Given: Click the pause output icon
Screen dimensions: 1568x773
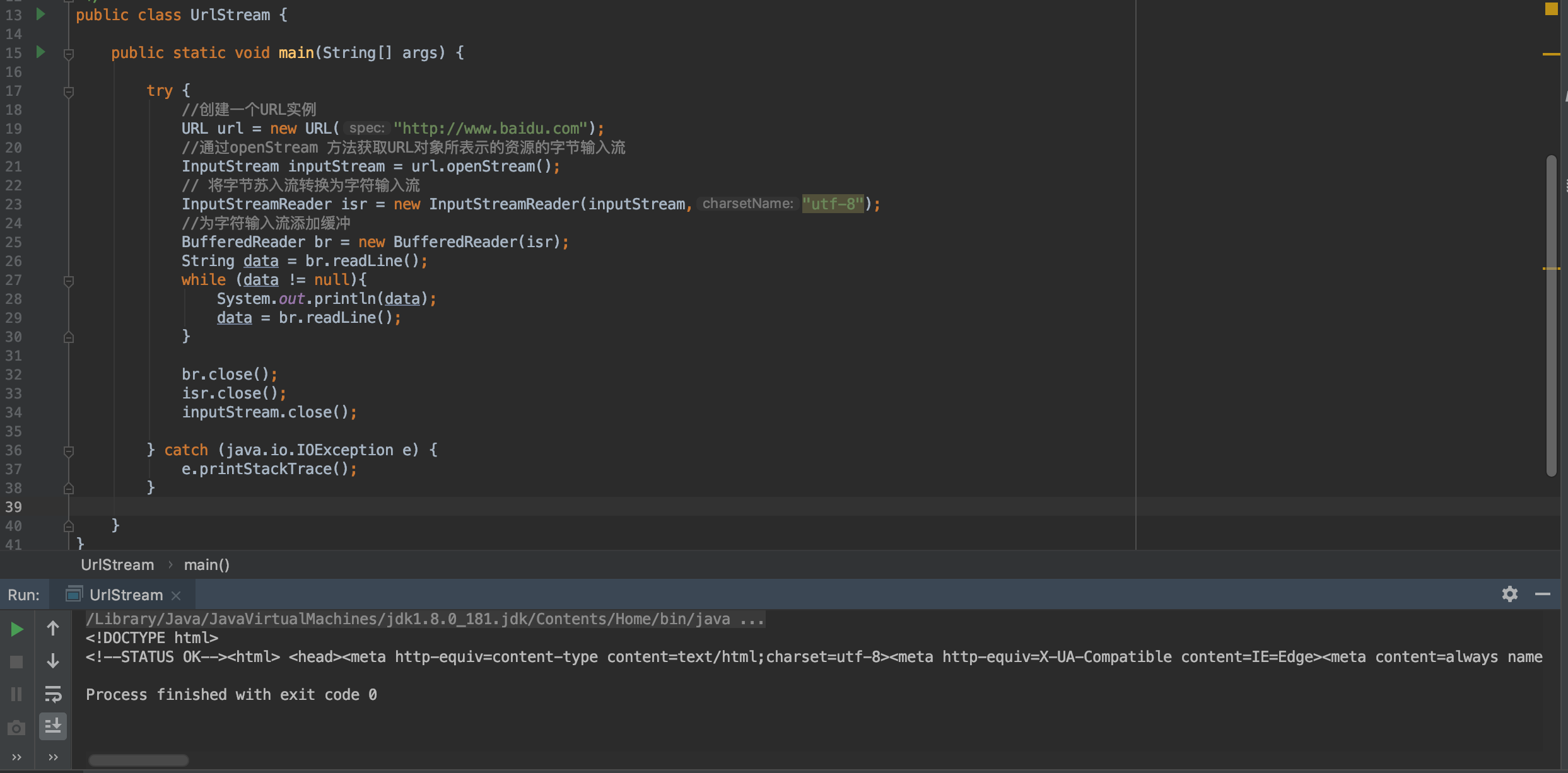Looking at the screenshot, I should 17,694.
